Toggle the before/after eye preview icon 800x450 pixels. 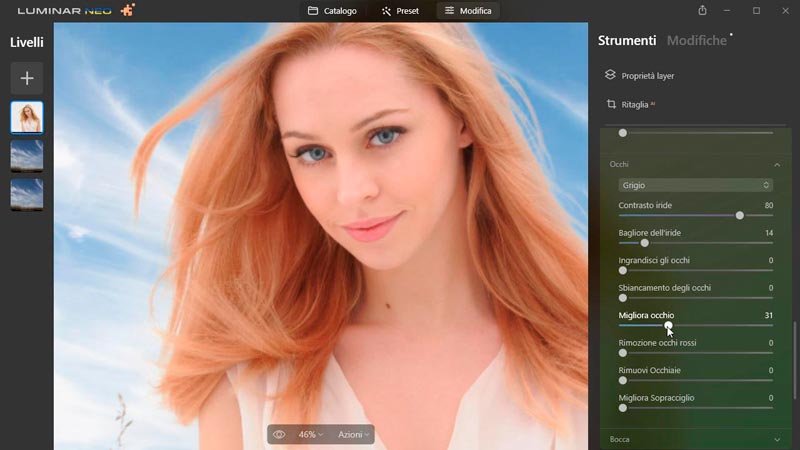coord(279,435)
